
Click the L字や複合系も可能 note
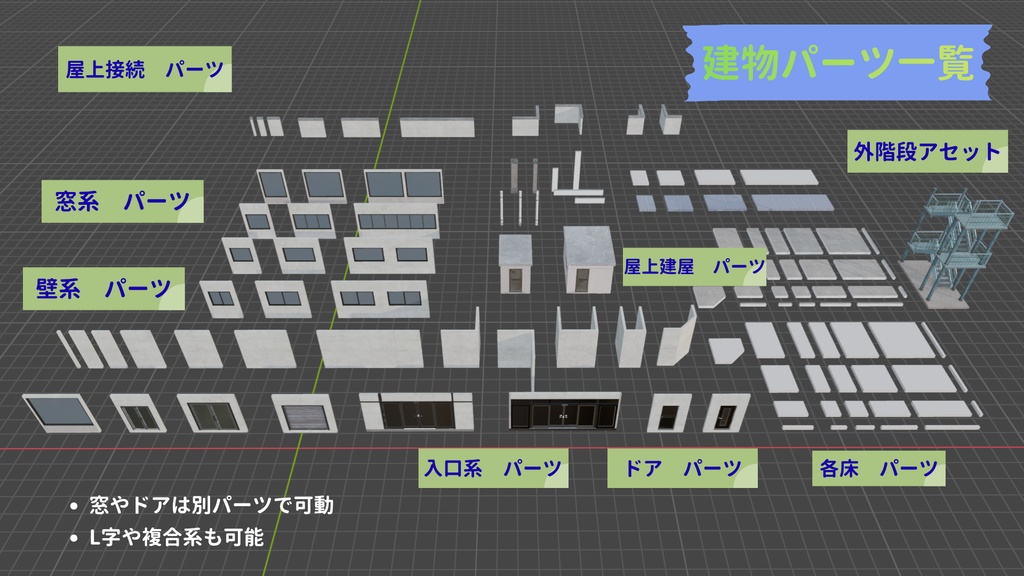167,537
